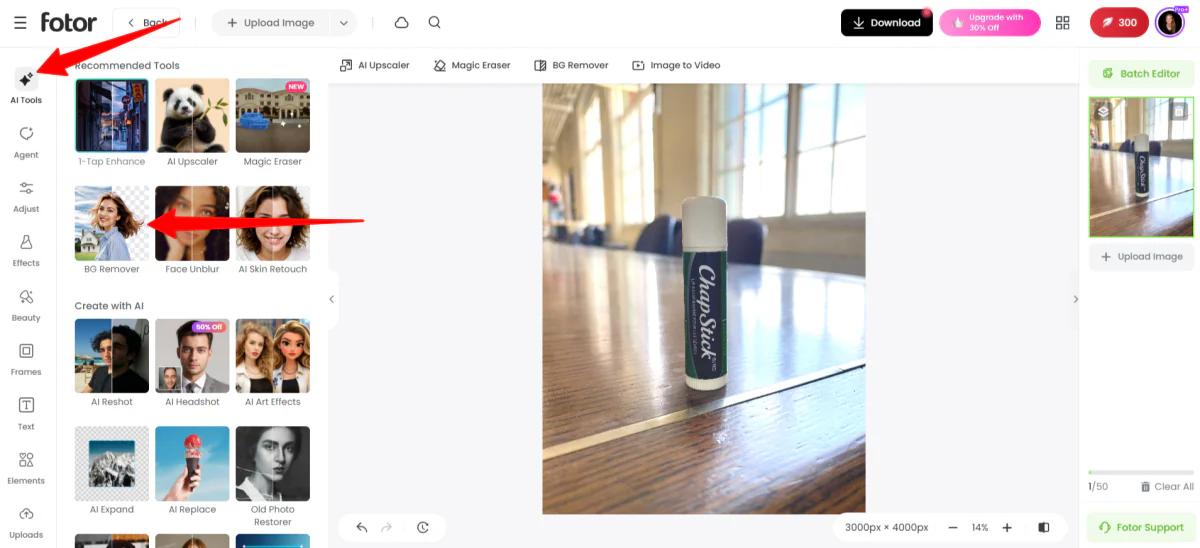The image size is (1200, 548).
Task: Click the 14% zoom level value
Action: (980, 527)
